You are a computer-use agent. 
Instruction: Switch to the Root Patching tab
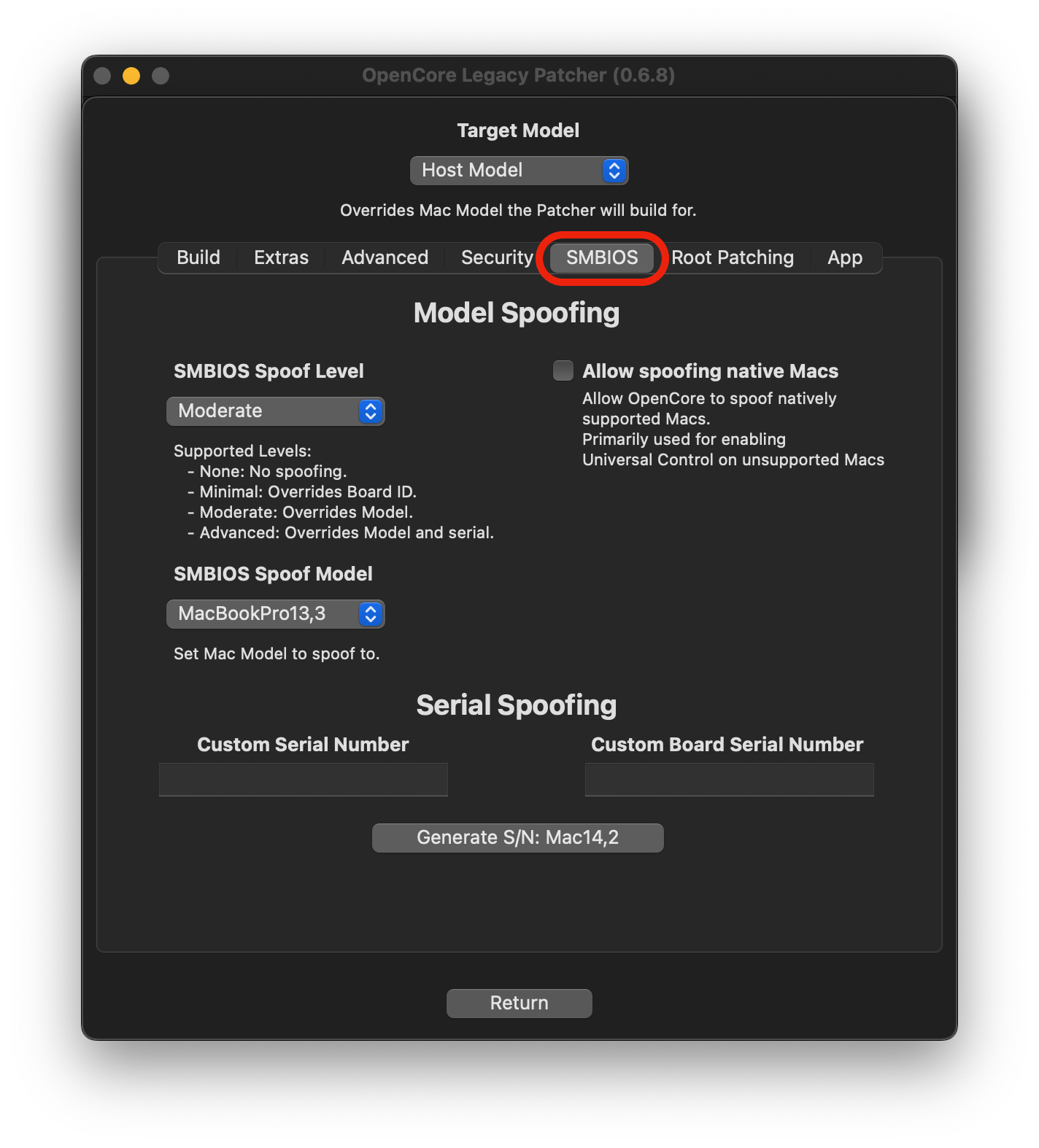point(733,258)
